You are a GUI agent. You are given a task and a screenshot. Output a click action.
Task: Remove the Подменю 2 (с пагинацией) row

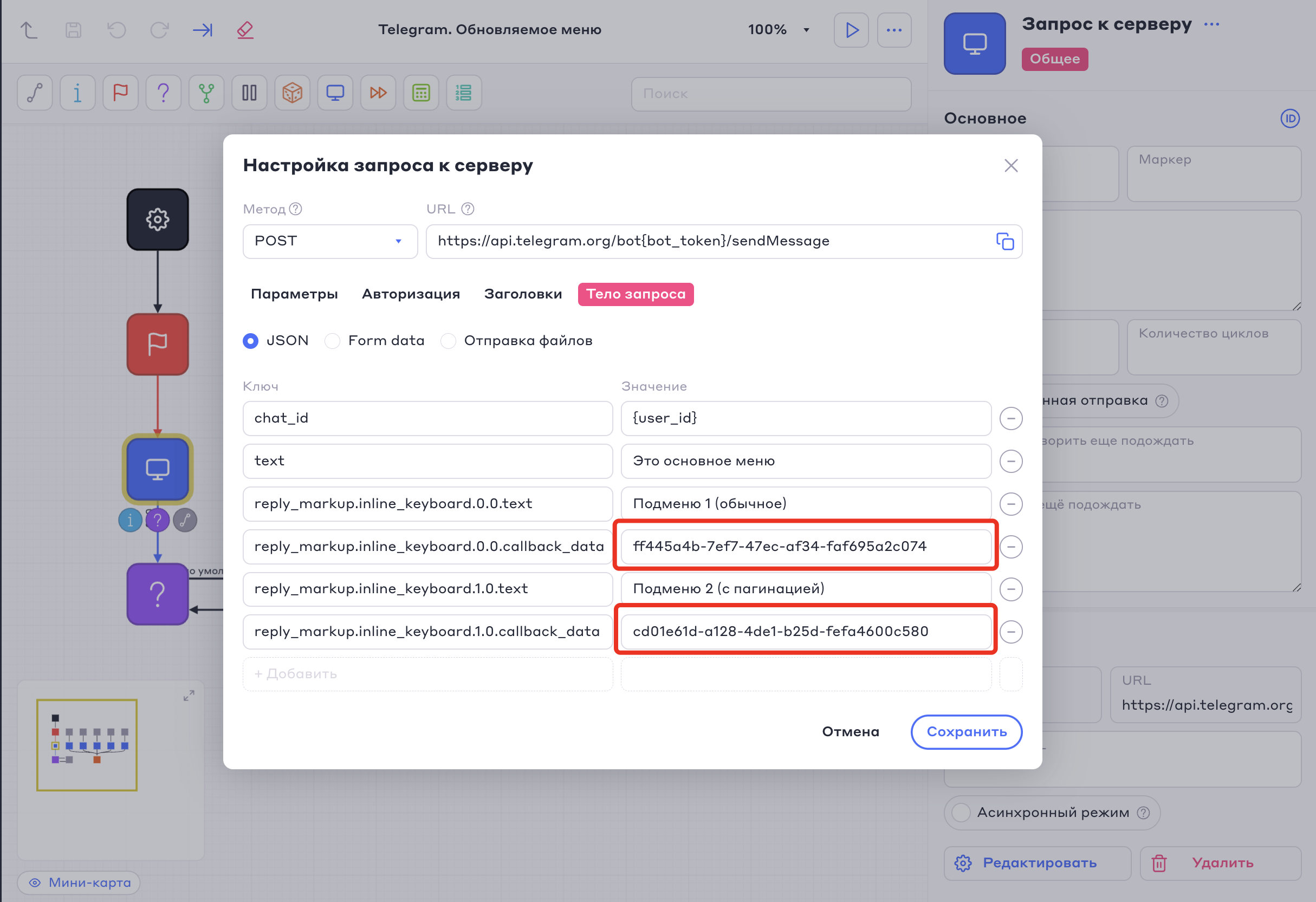pyautogui.click(x=1011, y=589)
